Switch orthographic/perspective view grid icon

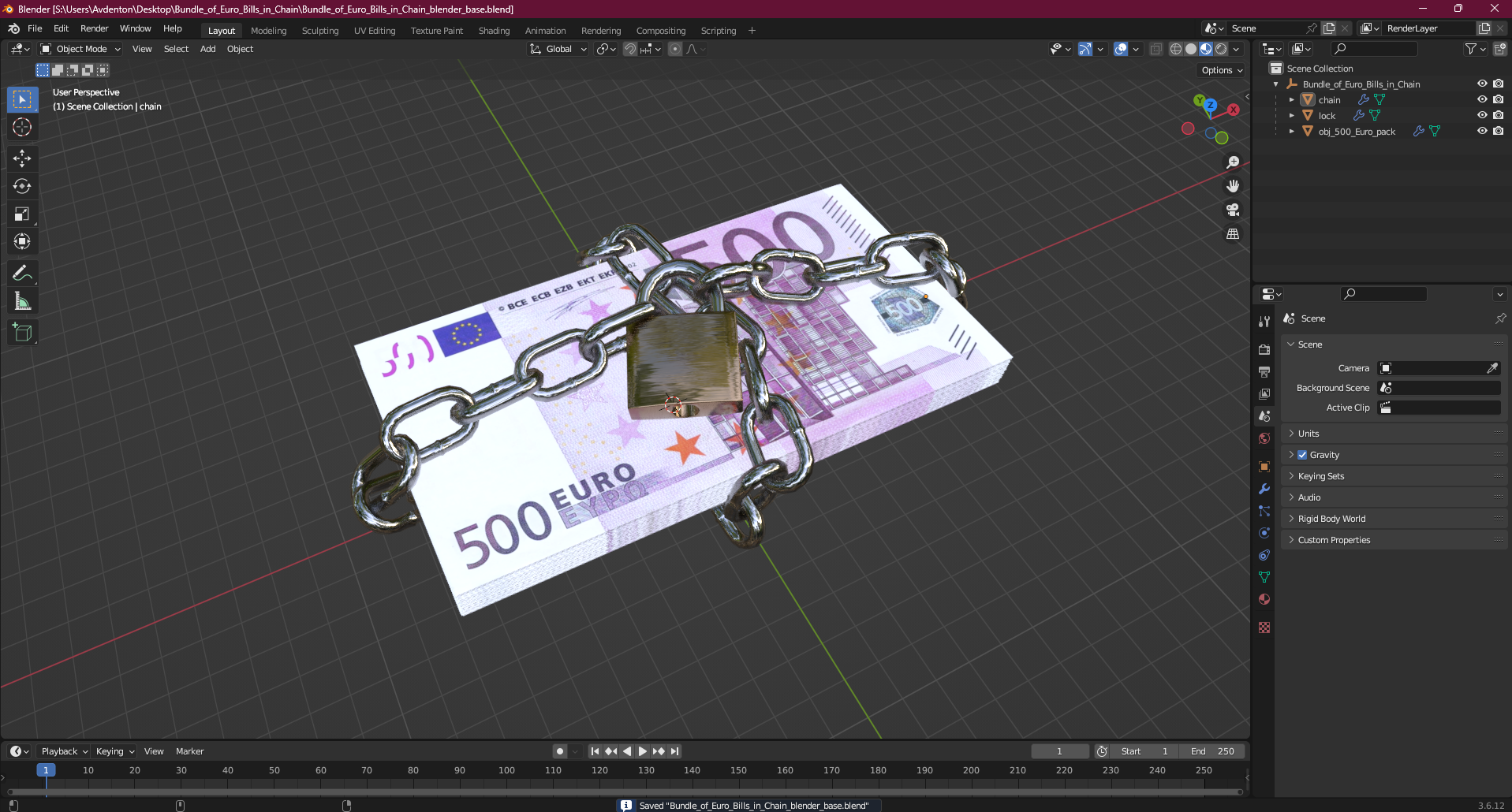pos(1233,234)
